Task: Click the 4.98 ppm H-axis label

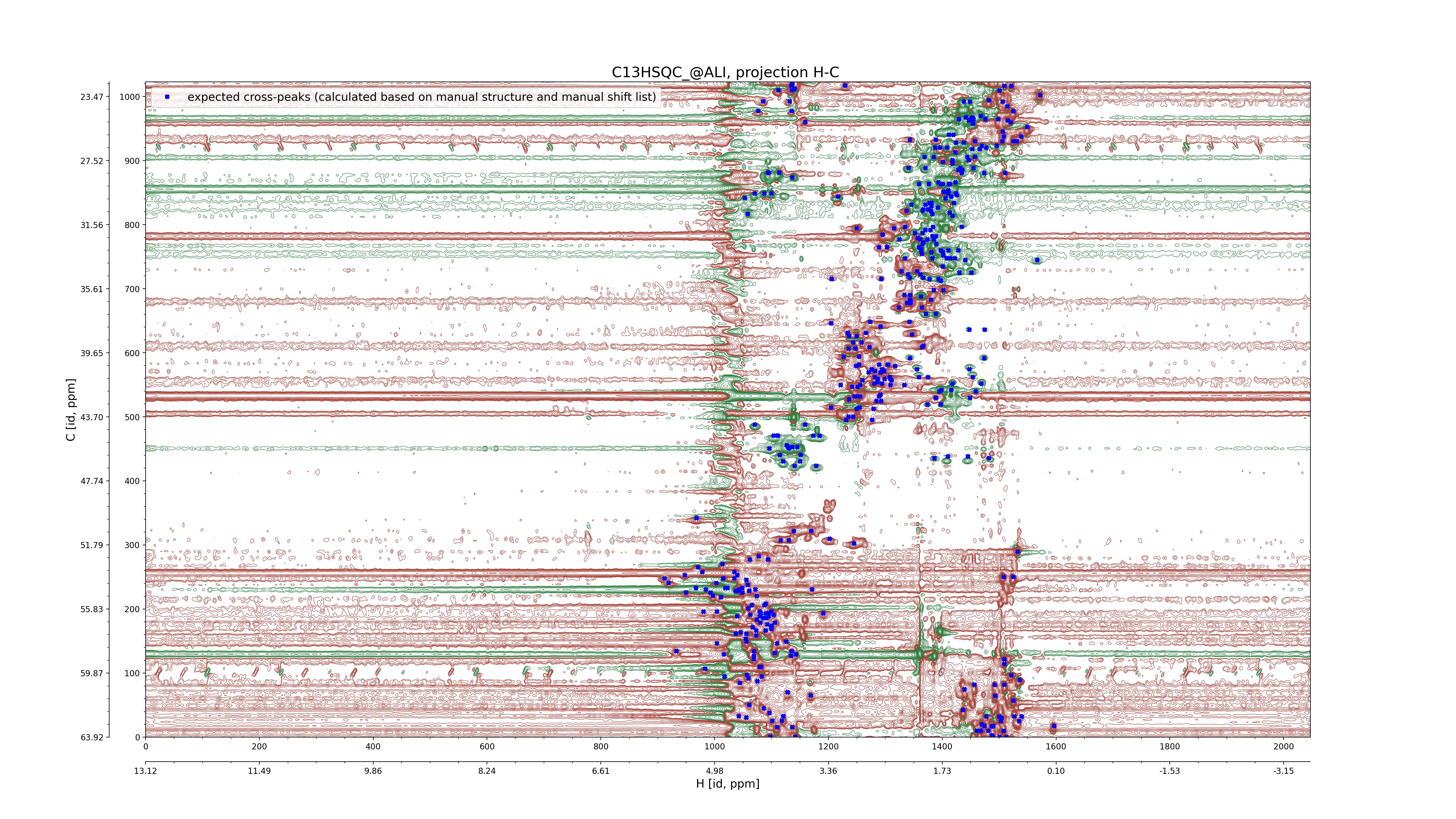Action: tap(714, 771)
